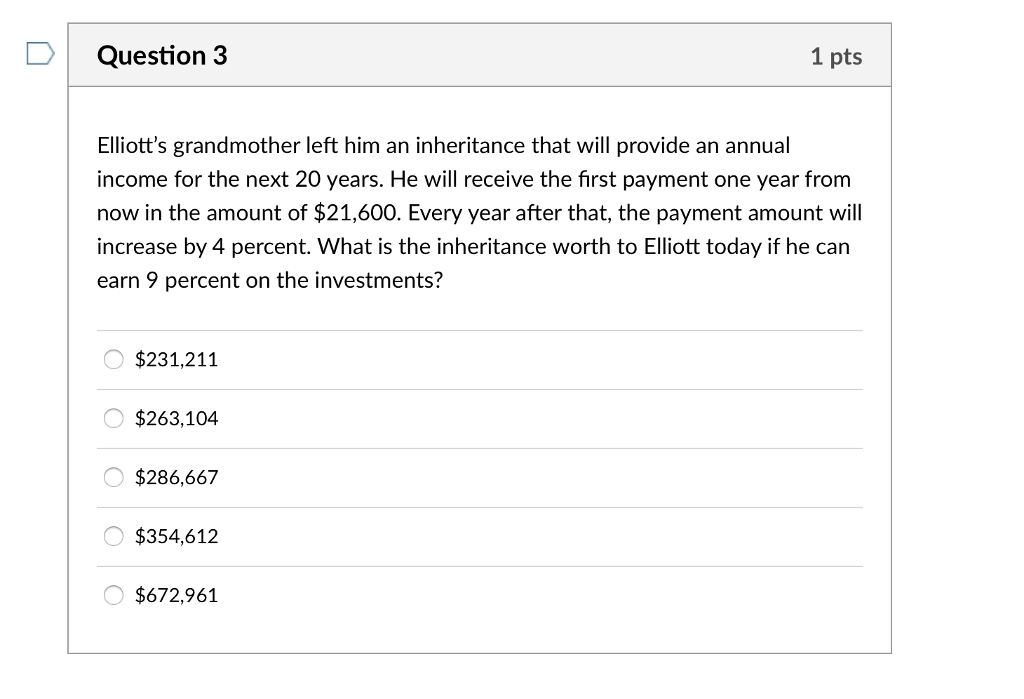Click the question description paragraph text

point(480,212)
